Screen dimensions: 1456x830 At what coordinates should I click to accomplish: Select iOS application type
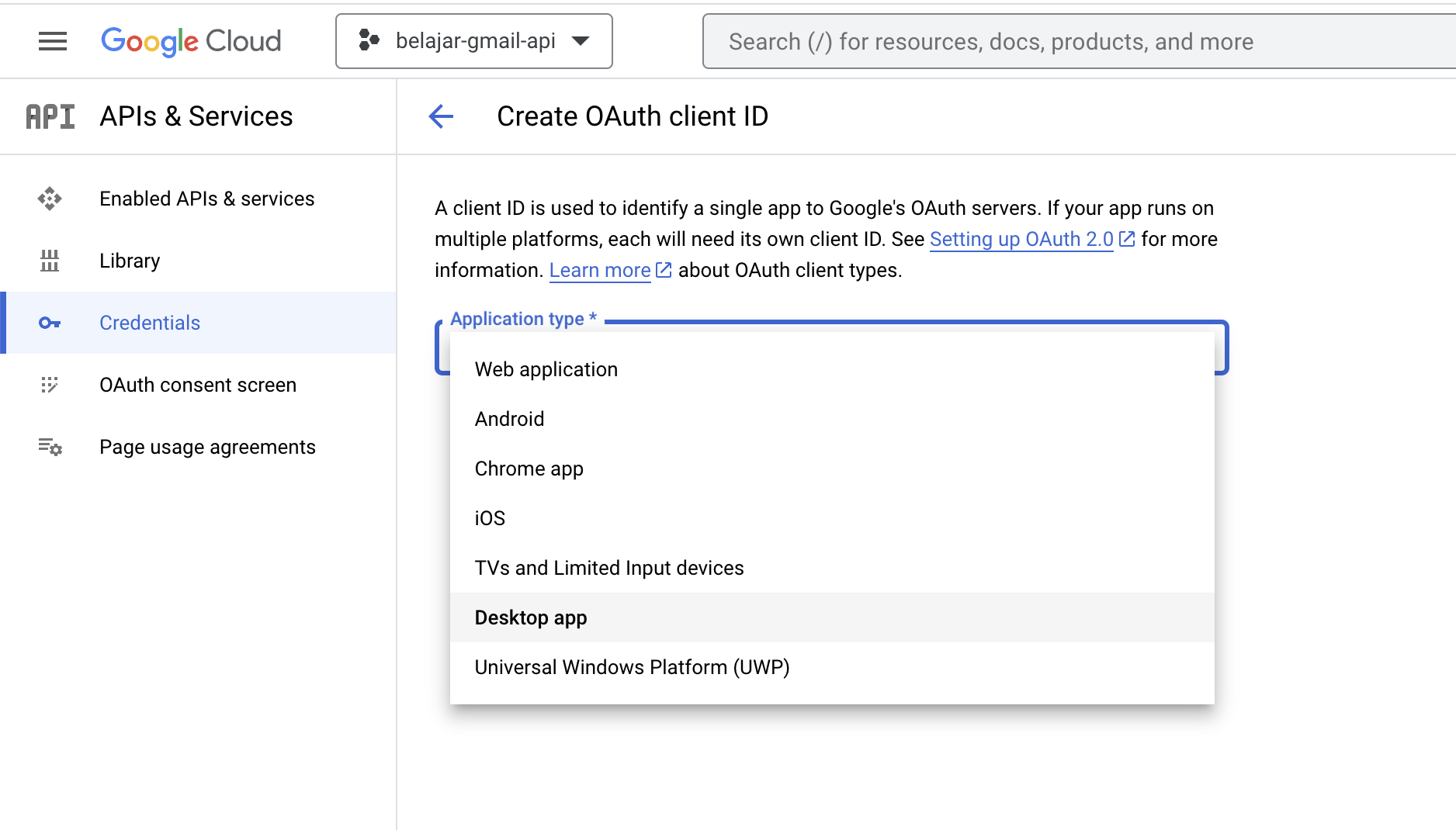[x=832, y=518]
